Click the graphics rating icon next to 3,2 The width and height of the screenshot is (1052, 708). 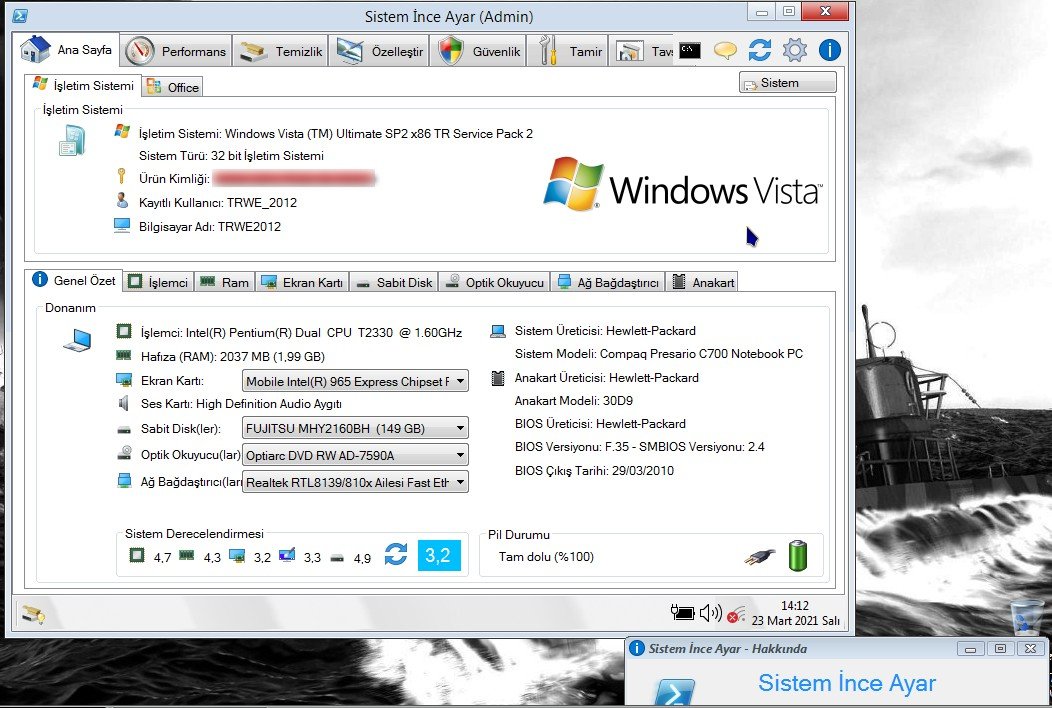237,556
